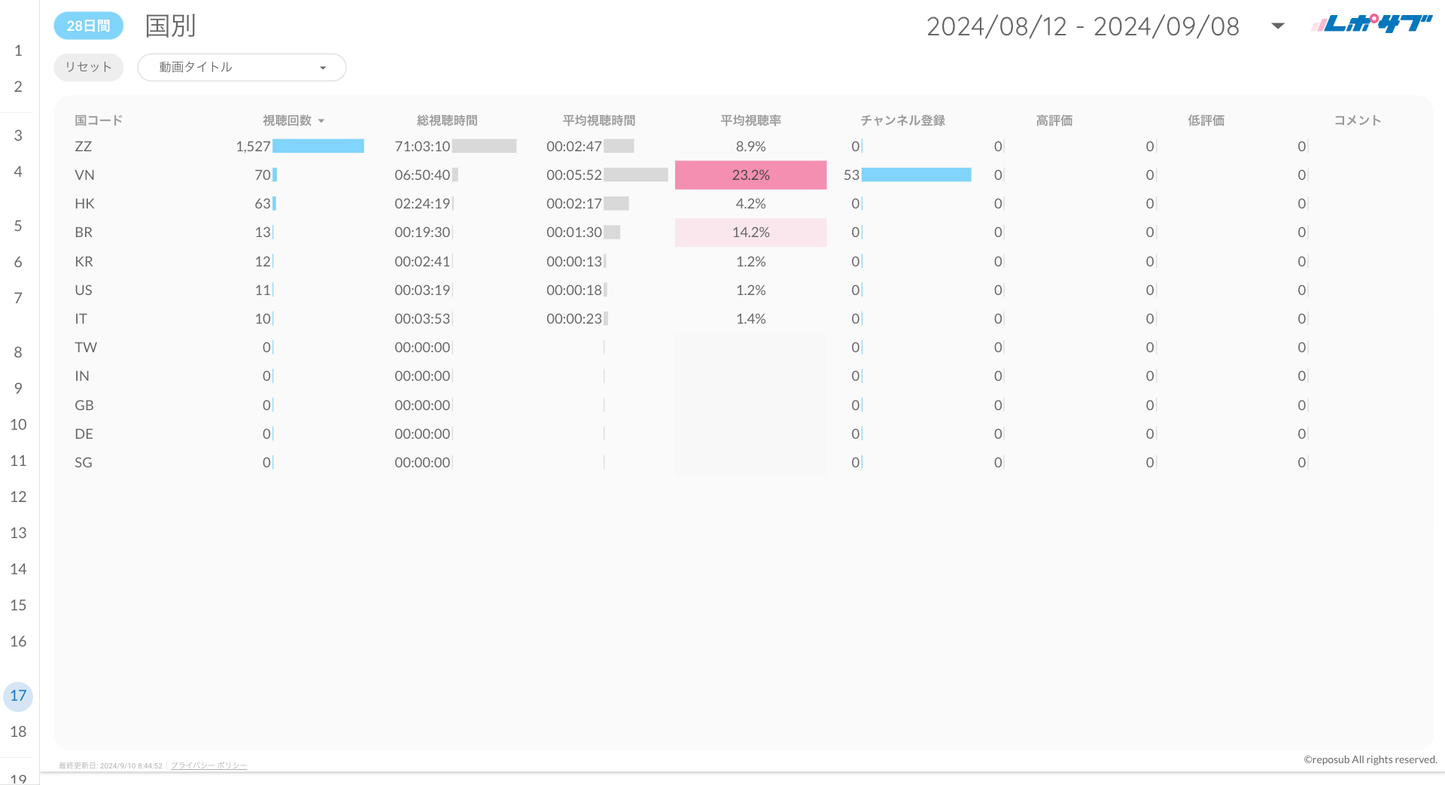Click the 06:50:40 total watch time
The height and width of the screenshot is (785, 1445).
tap(422, 175)
